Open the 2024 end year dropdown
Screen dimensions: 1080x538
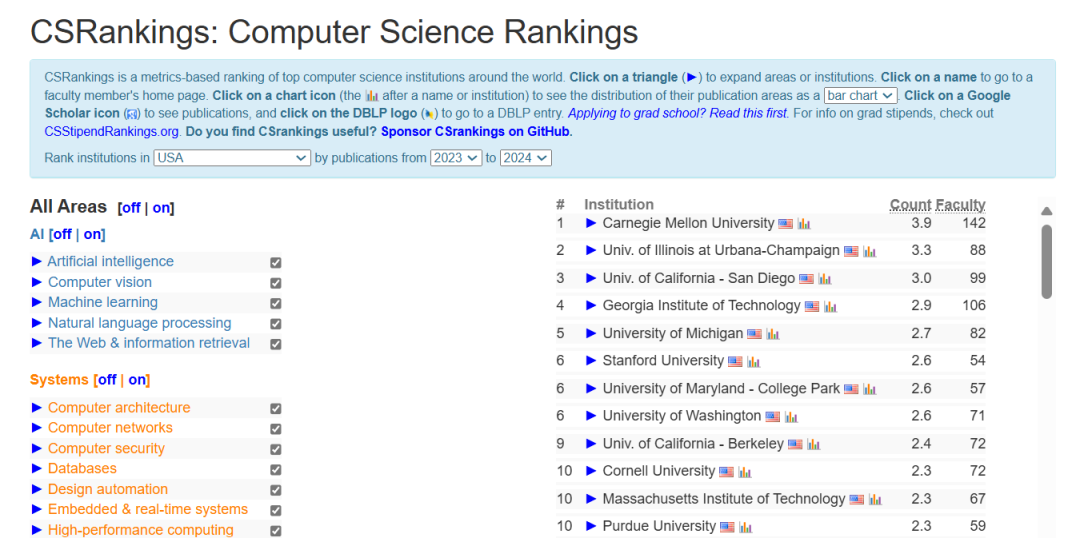click(526, 158)
